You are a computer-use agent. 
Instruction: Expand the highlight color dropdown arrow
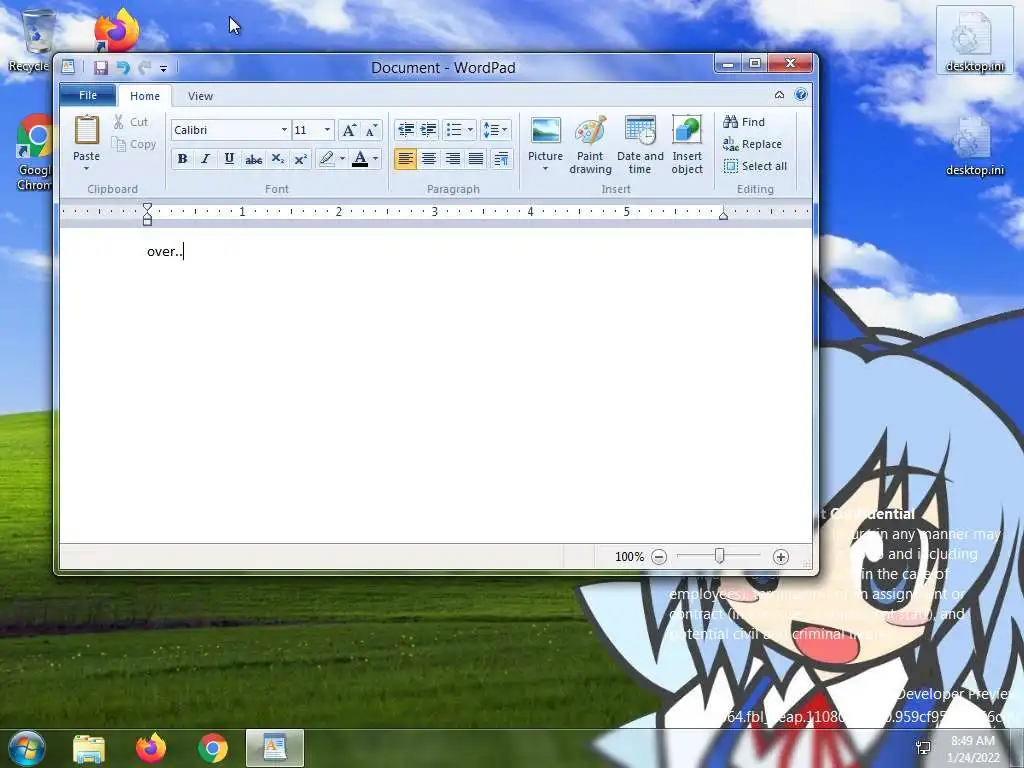point(342,159)
